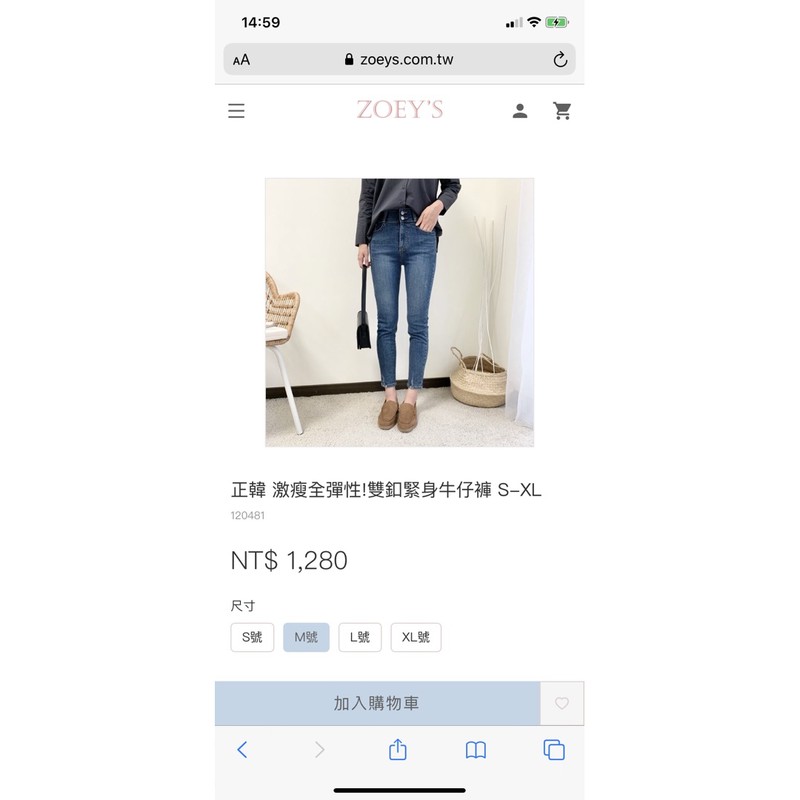Tap the forward navigation arrow
The height and width of the screenshot is (800, 800).
(x=320, y=749)
